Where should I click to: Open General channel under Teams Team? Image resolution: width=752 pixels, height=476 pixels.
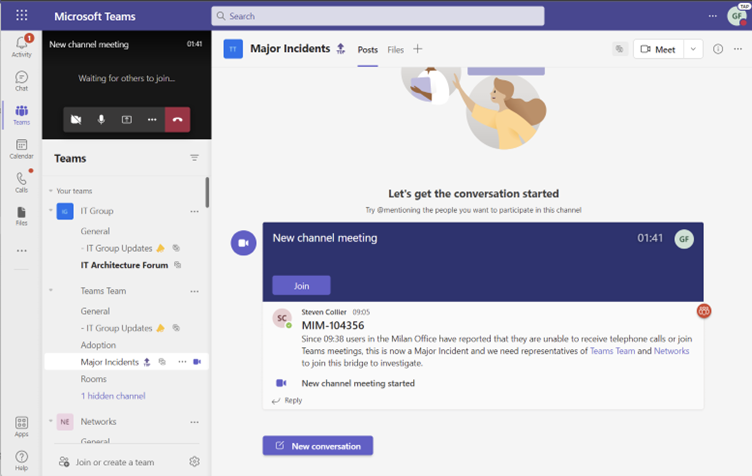tap(95, 311)
